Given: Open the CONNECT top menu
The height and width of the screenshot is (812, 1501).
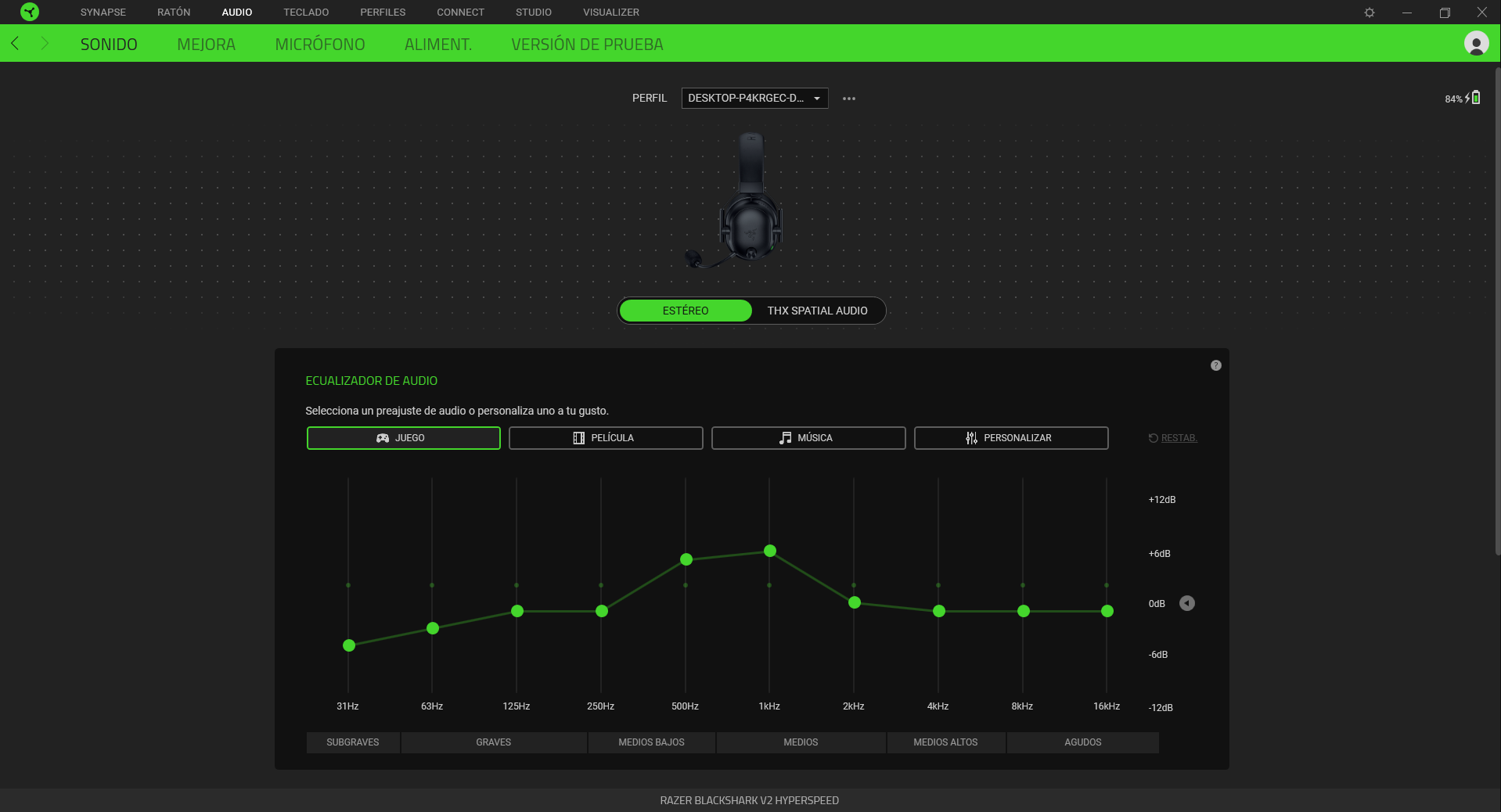Looking at the screenshot, I should click(460, 13).
